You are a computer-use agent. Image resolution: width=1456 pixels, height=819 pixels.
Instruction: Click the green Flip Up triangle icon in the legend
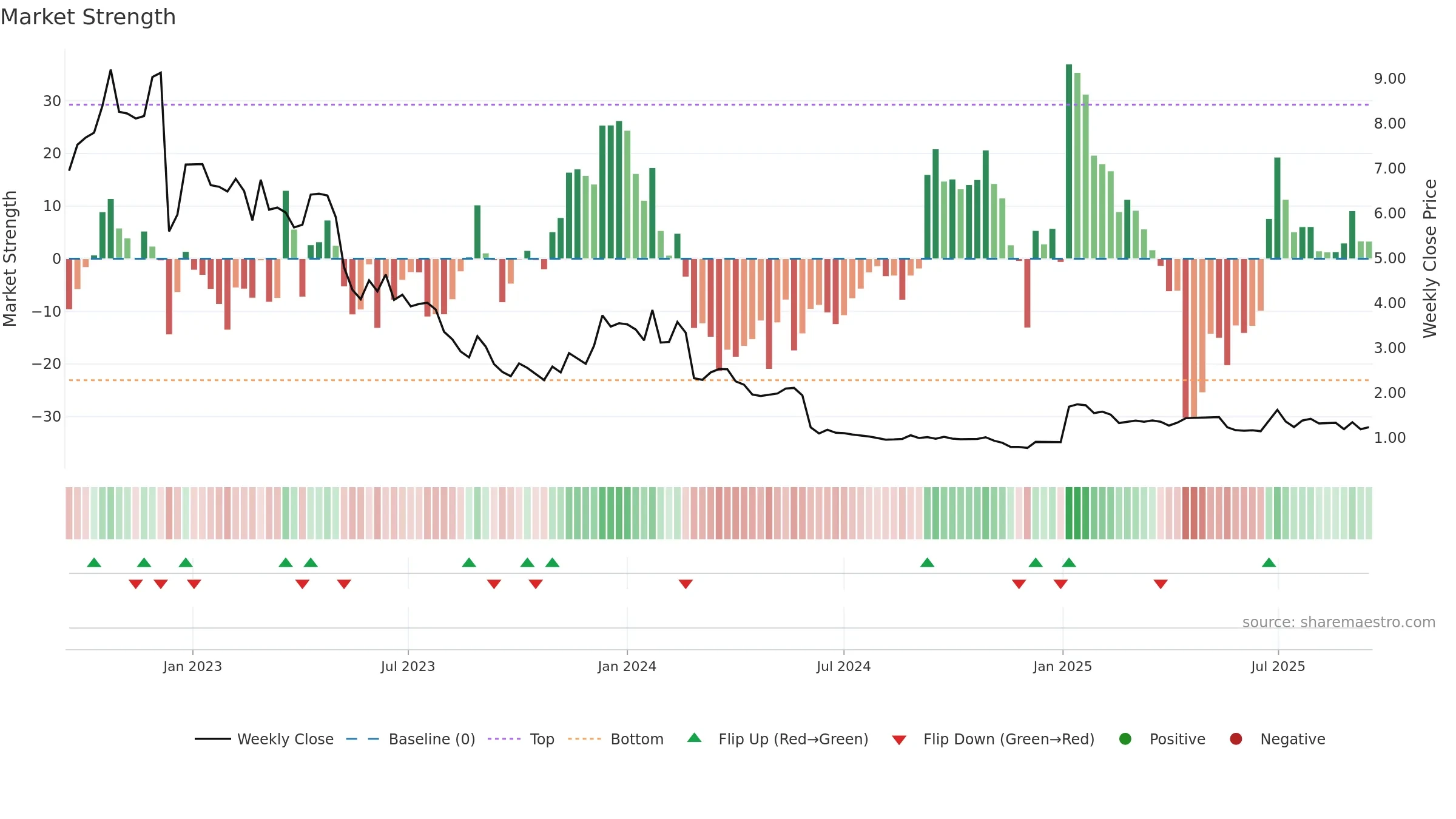point(695,738)
